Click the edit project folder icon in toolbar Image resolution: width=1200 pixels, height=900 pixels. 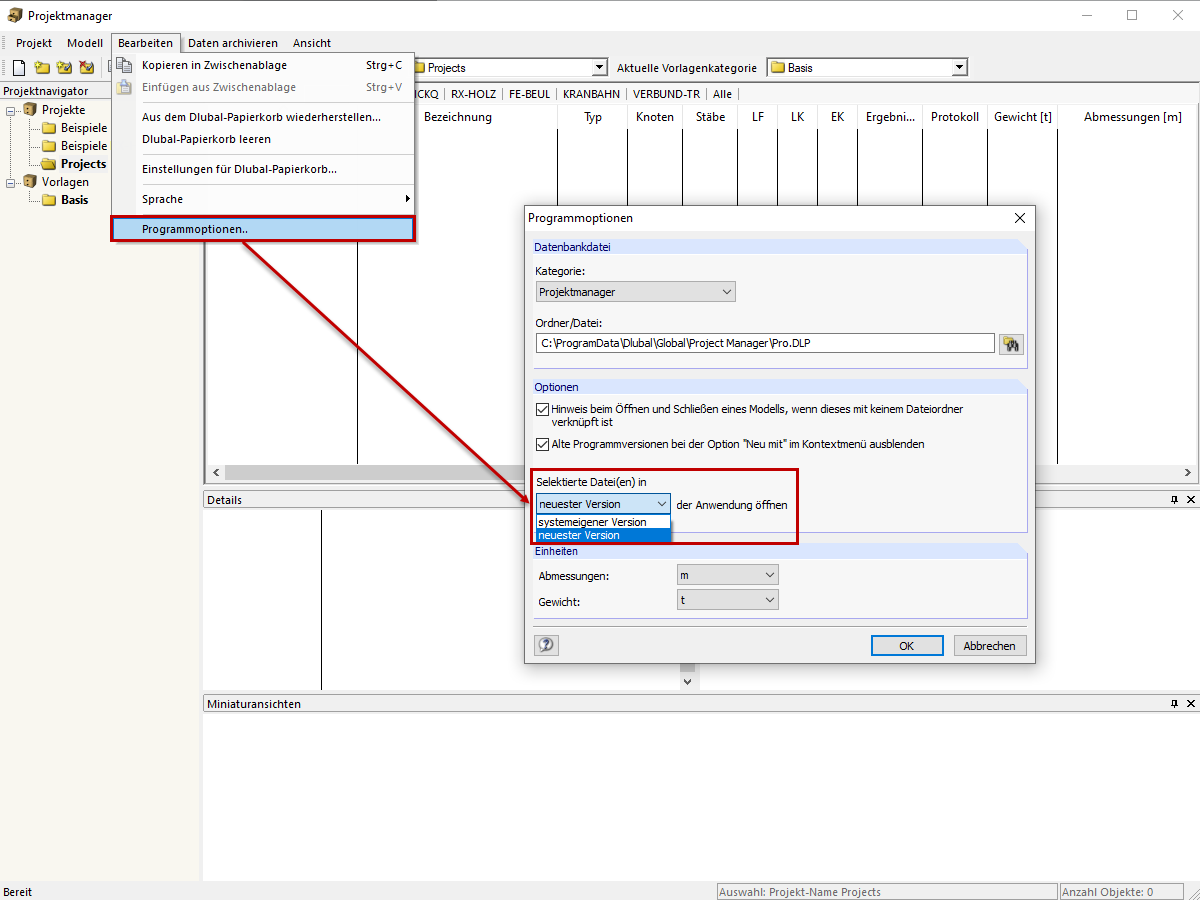(64, 67)
